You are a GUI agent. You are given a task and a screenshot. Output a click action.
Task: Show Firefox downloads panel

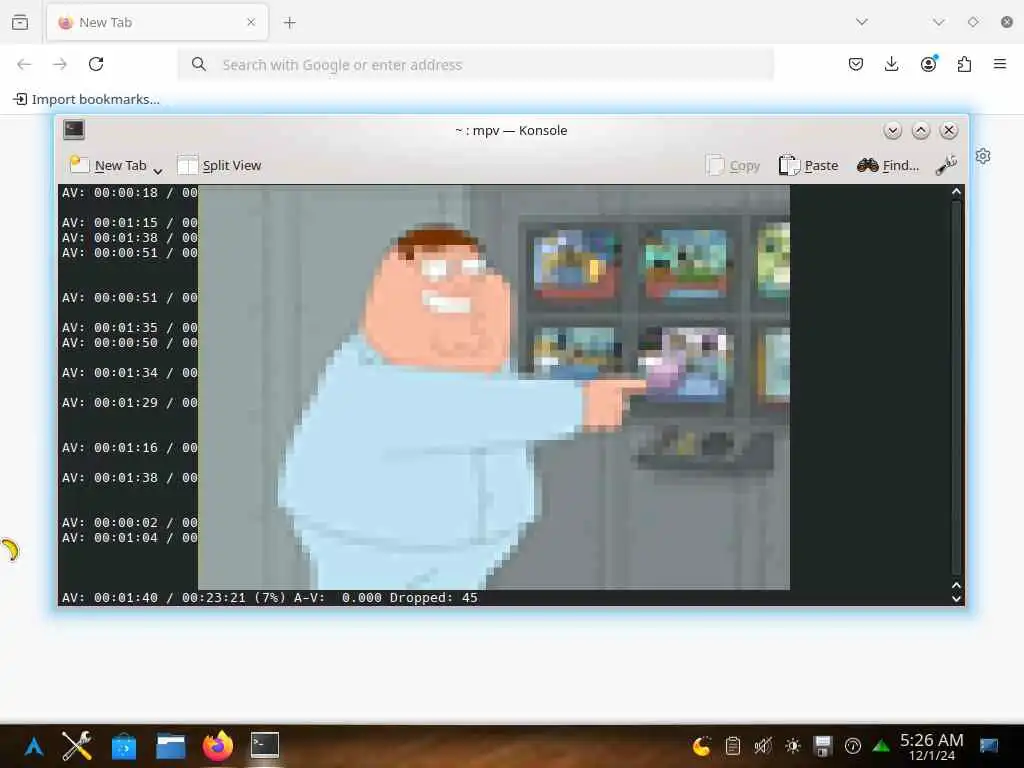tap(891, 64)
